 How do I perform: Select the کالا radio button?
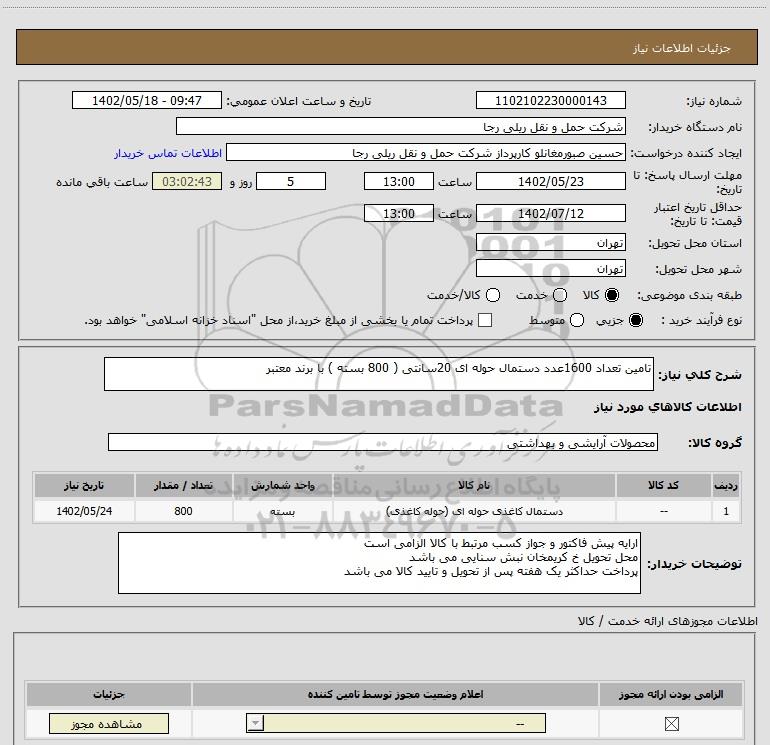(612, 295)
